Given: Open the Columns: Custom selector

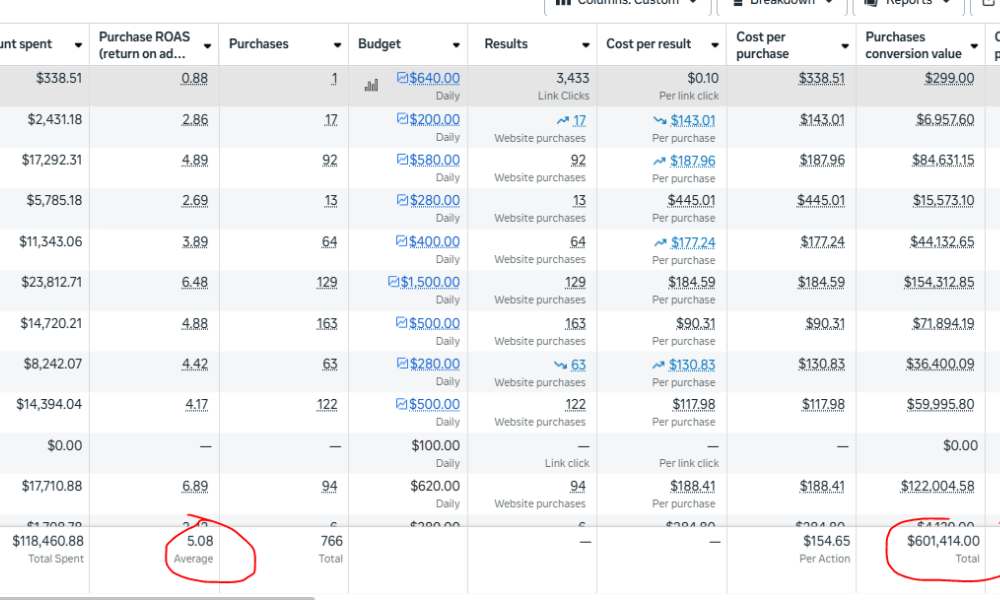Looking at the screenshot, I should [x=627, y=4].
